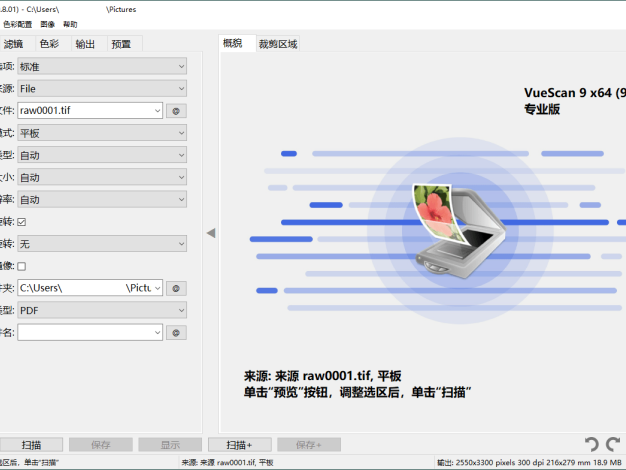Click the 保存+ button
The image size is (626, 470).
coord(309,445)
